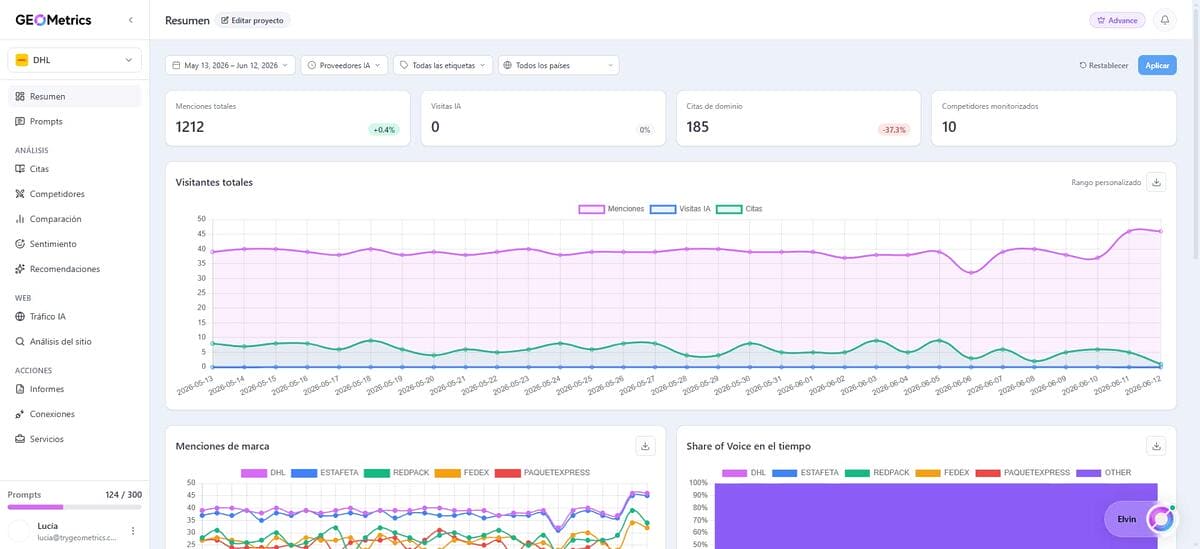Toggle OTHER in Share of Voice legend
Image resolution: width=1200 pixels, height=549 pixels.
click(1104, 472)
